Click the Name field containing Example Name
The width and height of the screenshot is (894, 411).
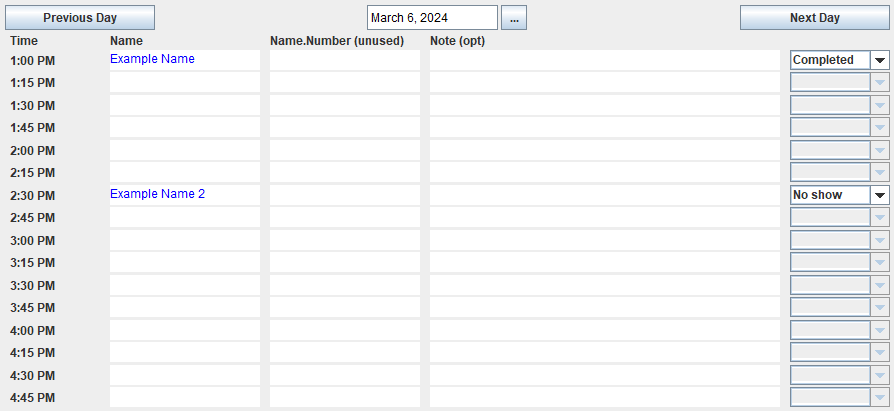tap(185, 60)
